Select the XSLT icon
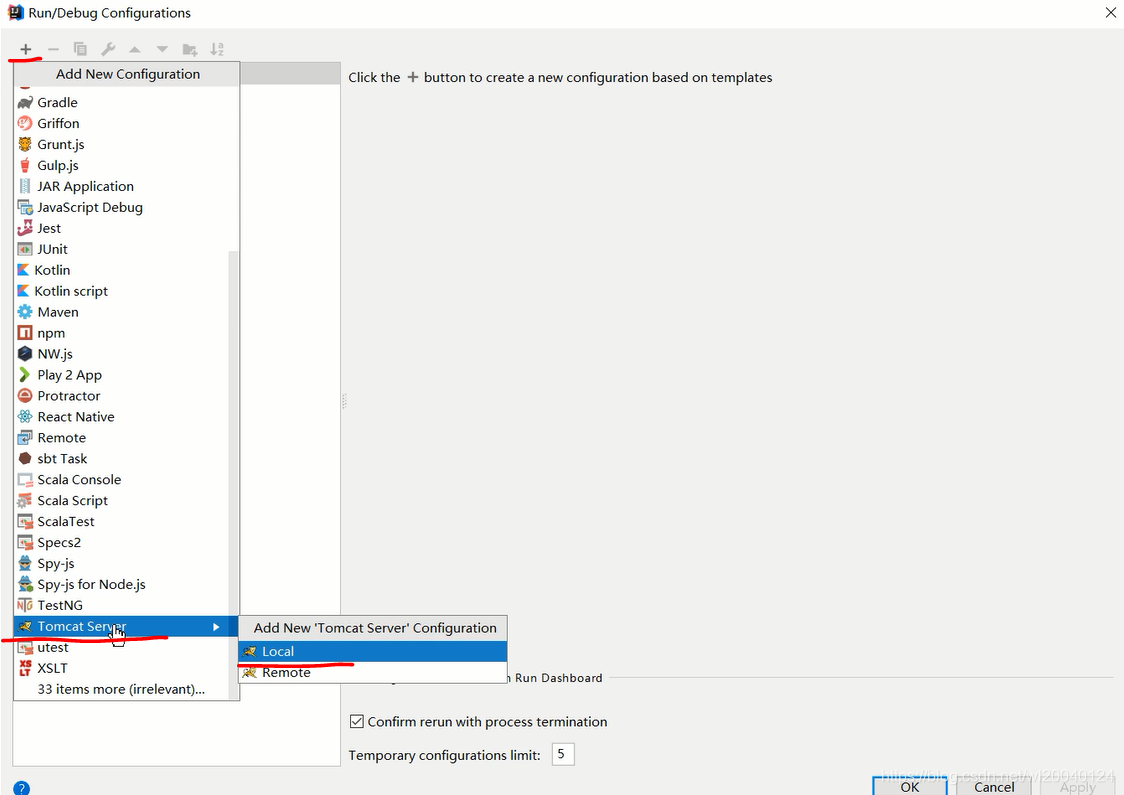Image resolution: width=1124 pixels, height=795 pixels. [25, 668]
